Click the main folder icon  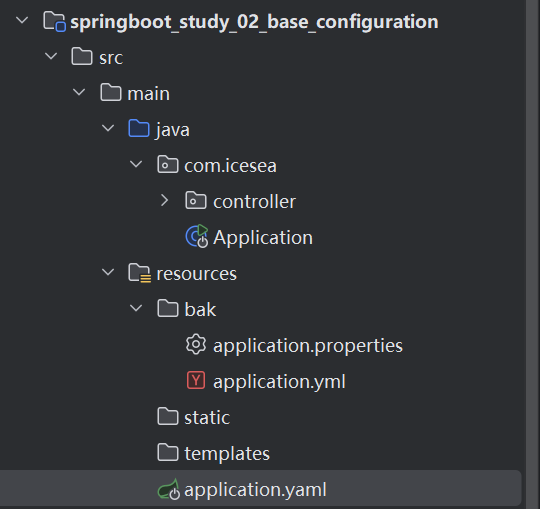point(111,93)
